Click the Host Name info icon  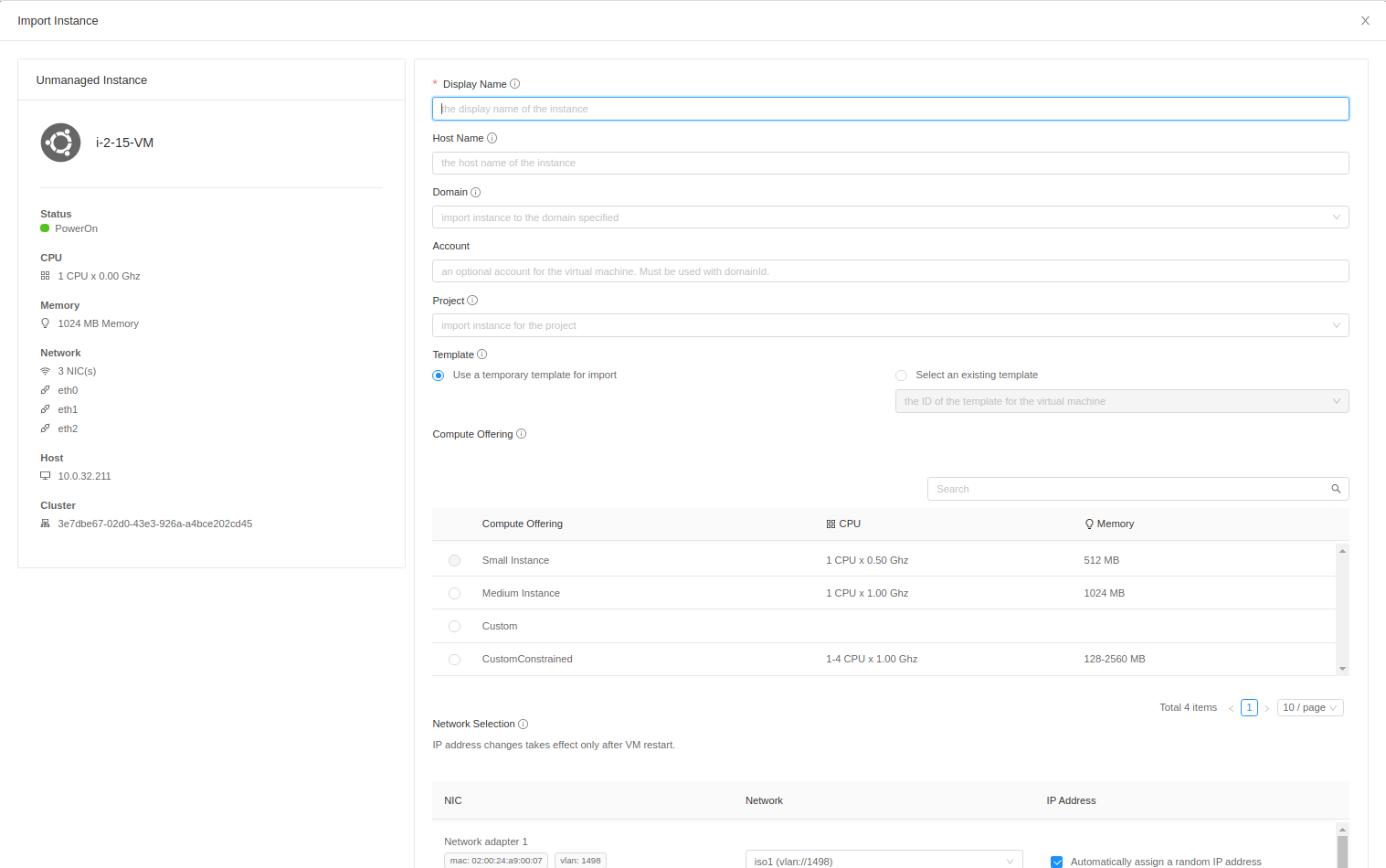pos(492,138)
